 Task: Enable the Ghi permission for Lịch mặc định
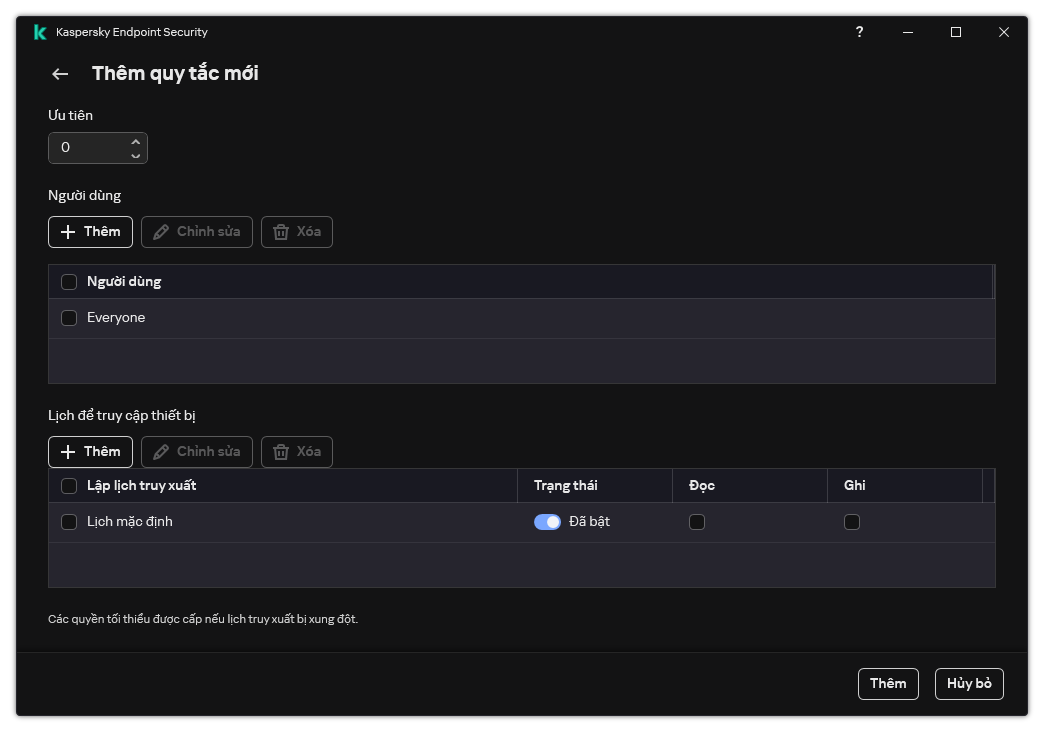coord(852,522)
